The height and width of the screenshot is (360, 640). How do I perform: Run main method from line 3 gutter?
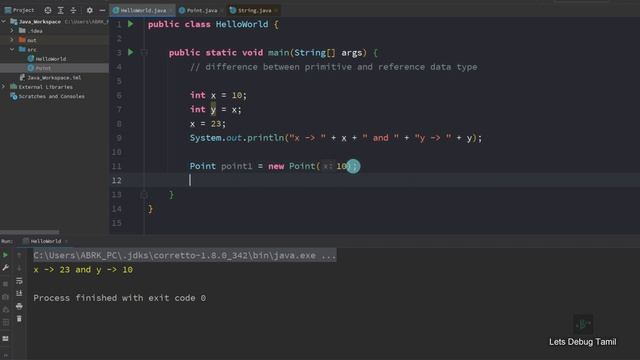(x=131, y=52)
